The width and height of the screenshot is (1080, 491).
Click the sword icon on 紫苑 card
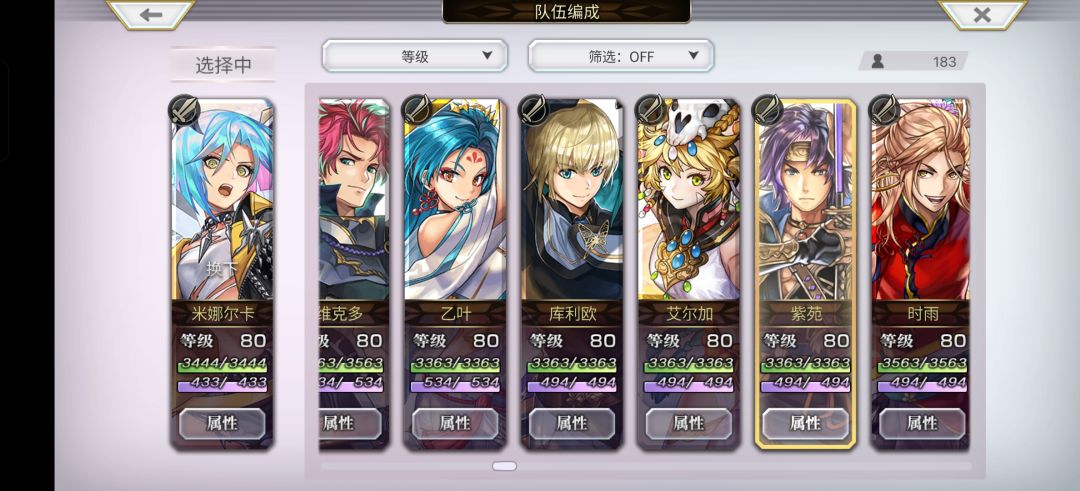[768, 110]
